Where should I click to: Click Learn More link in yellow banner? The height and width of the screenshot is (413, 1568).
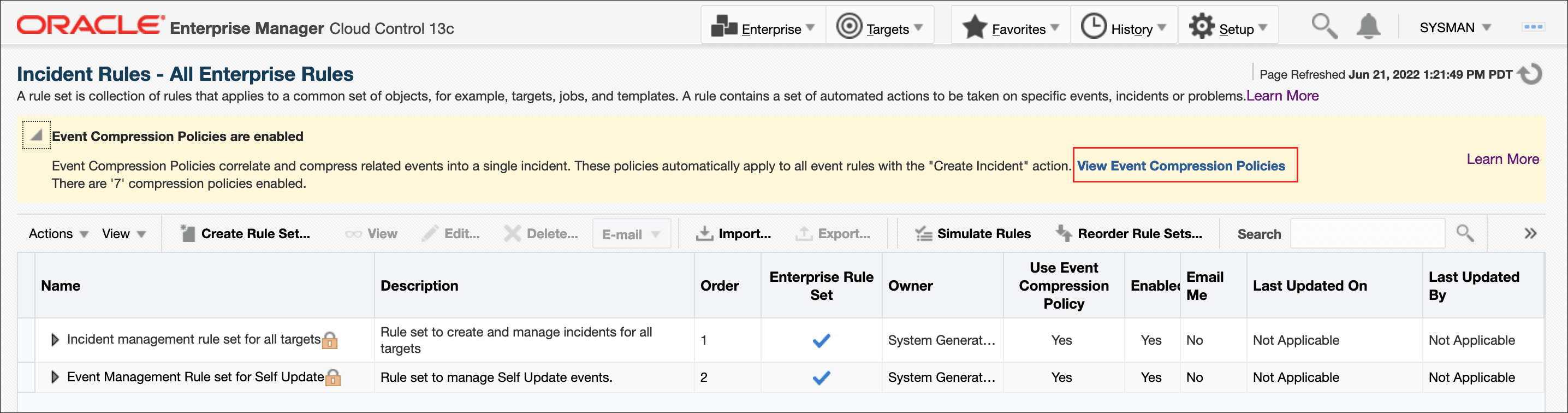point(1502,160)
